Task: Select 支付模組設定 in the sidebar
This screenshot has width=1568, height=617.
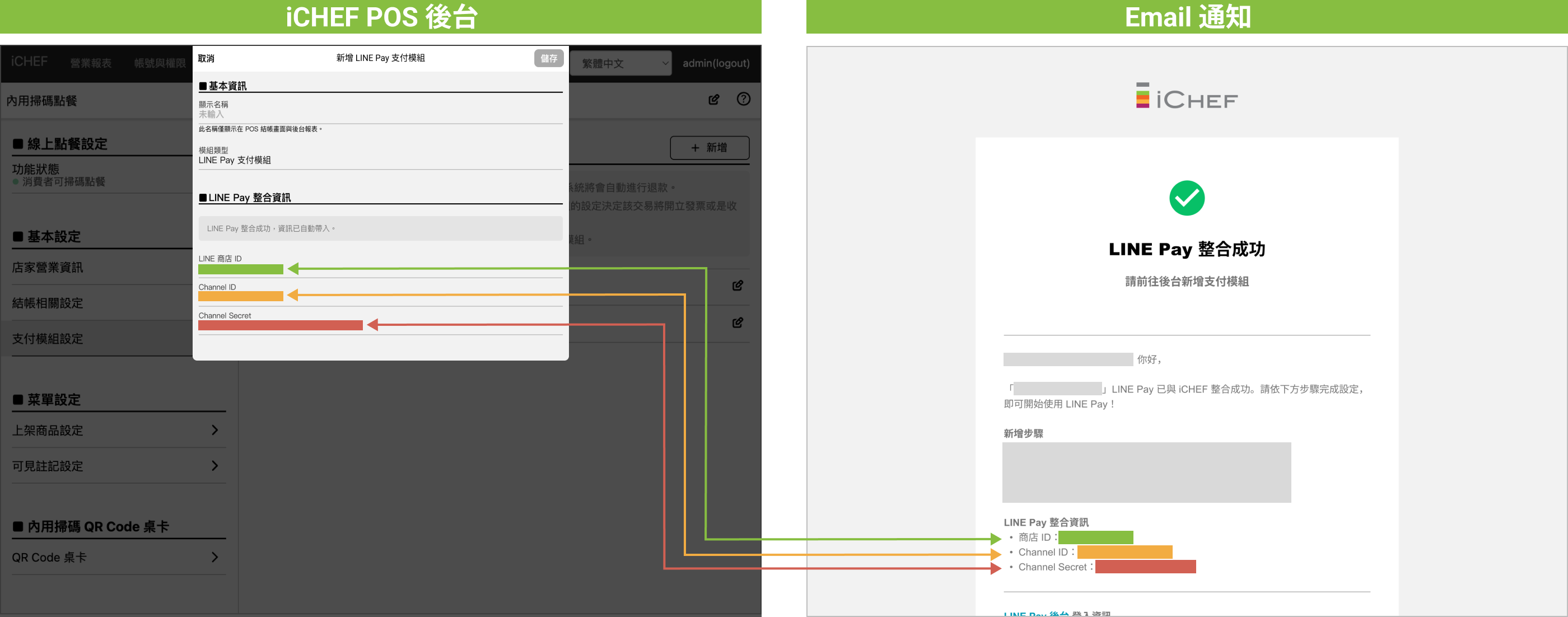Action: pos(48,339)
